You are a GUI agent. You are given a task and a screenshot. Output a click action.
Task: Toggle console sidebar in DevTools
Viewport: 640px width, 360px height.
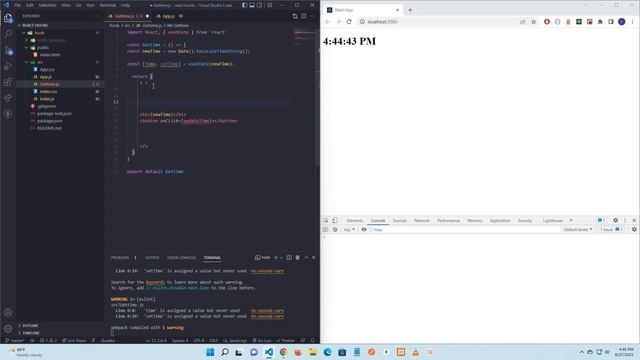pyautogui.click(x=326, y=230)
